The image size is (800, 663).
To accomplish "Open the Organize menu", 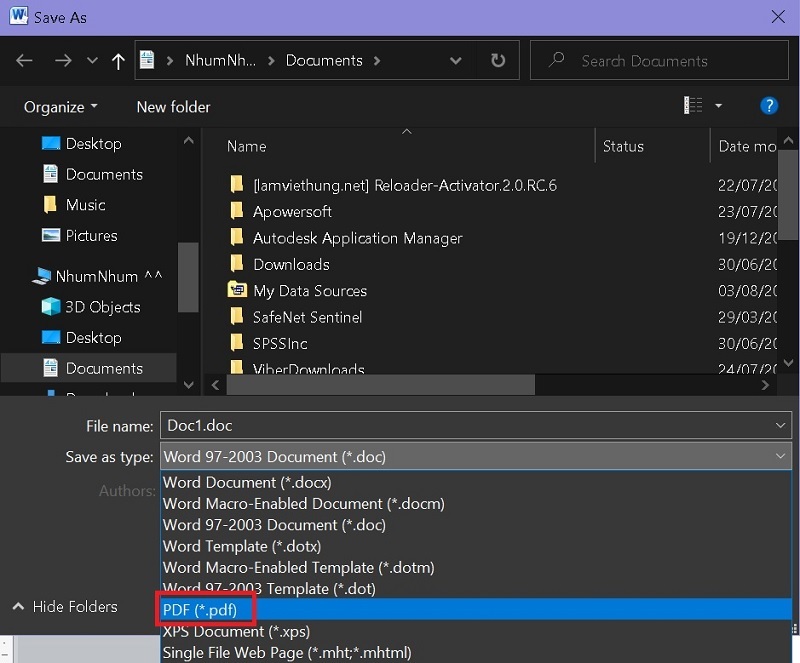I will (x=60, y=107).
